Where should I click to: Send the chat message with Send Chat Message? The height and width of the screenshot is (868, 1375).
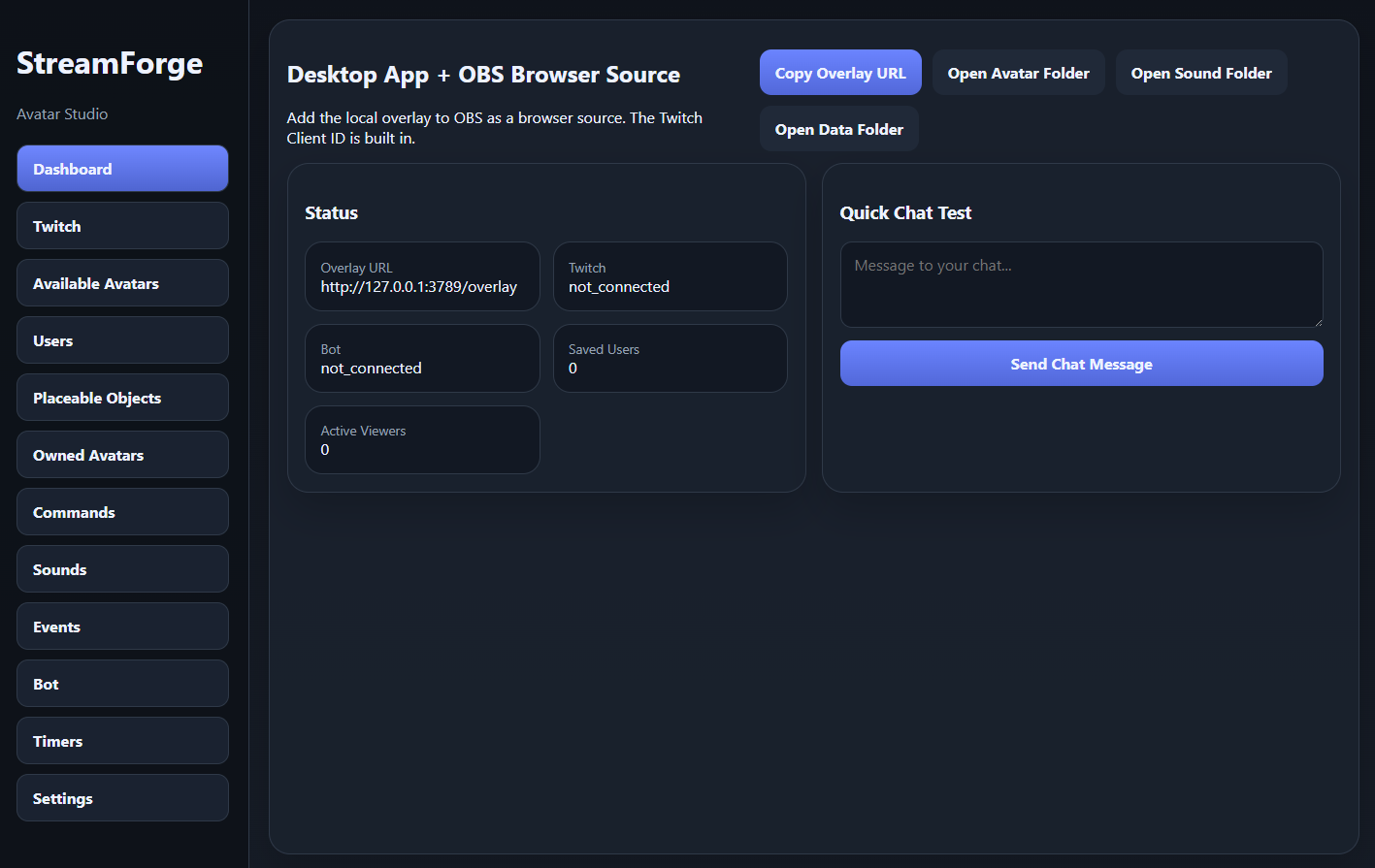(1082, 364)
